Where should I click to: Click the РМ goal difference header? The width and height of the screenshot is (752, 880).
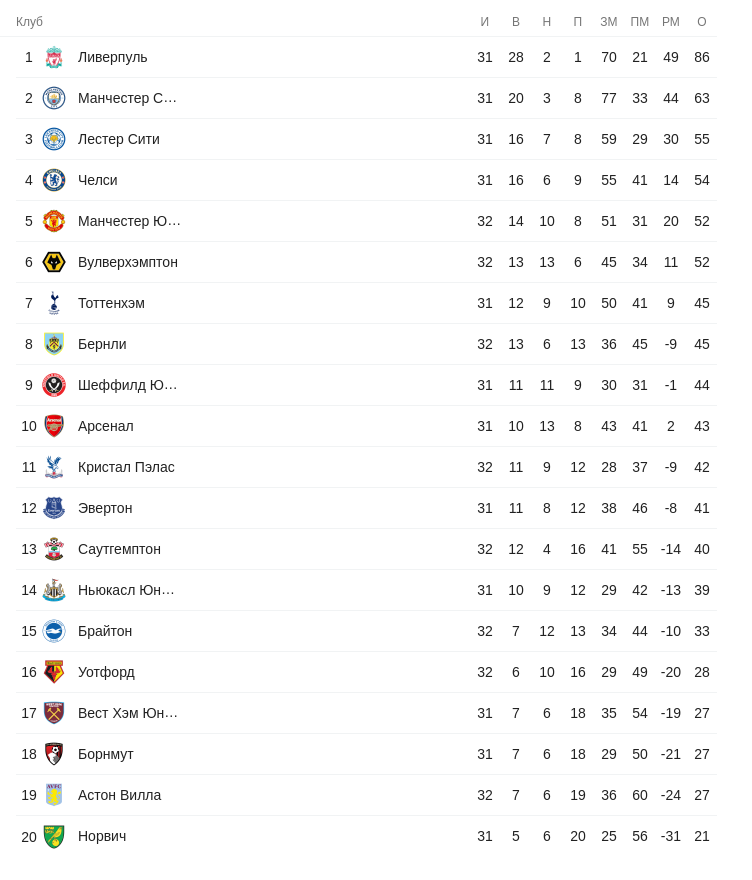point(671,22)
